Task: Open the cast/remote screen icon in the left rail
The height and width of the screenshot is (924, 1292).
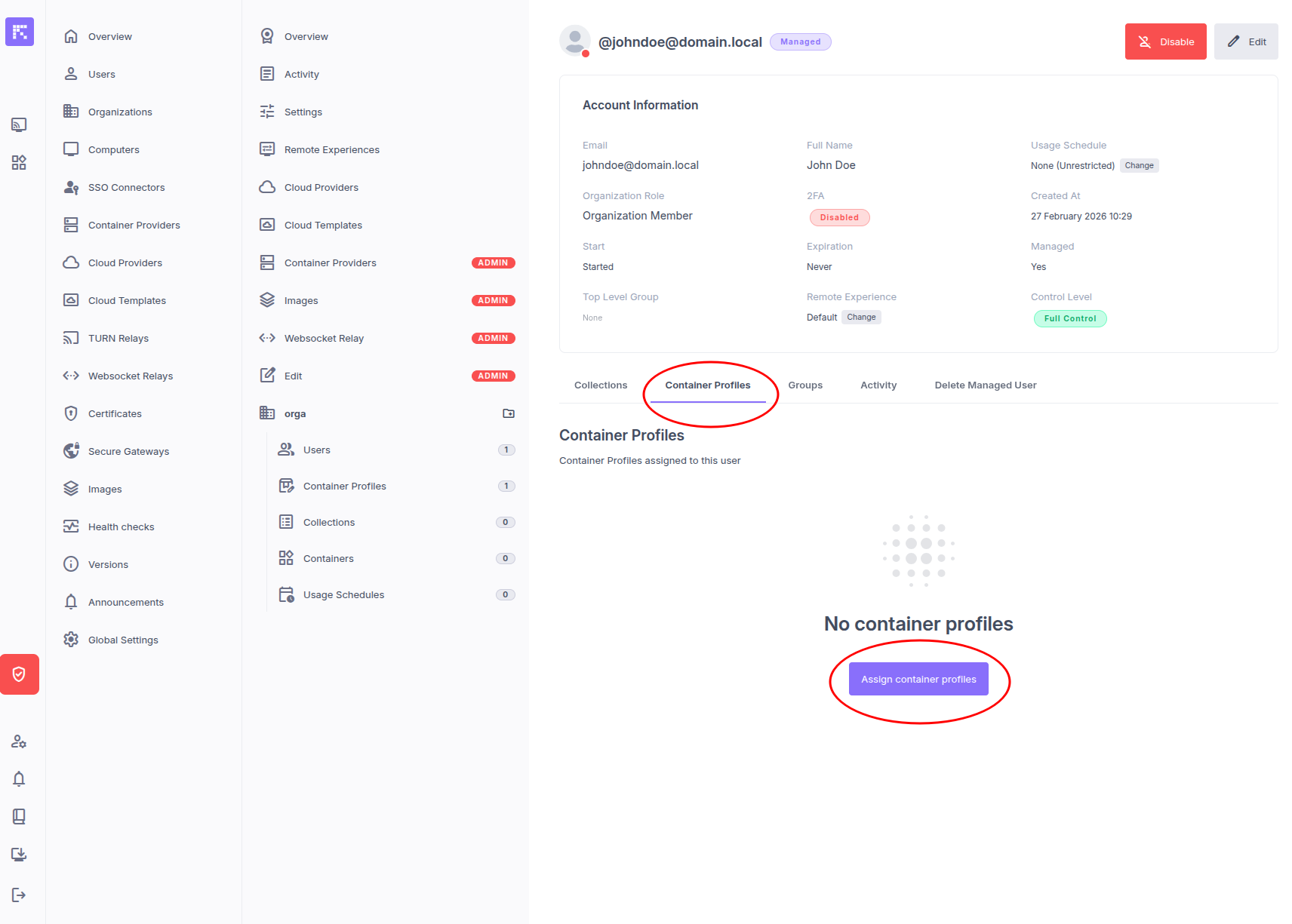Action: coord(19,124)
